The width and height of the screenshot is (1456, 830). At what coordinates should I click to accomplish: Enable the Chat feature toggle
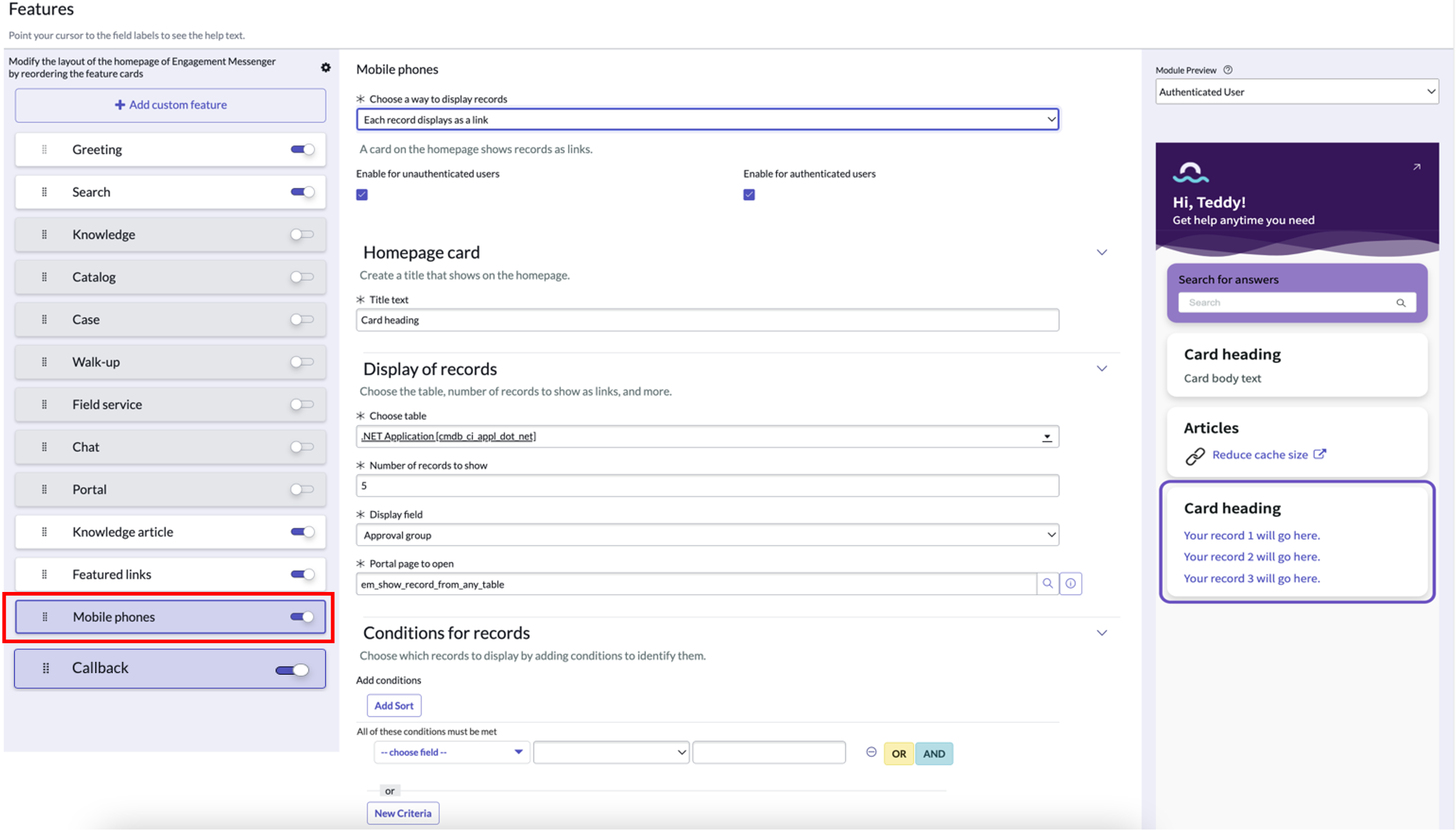[303, 447]
